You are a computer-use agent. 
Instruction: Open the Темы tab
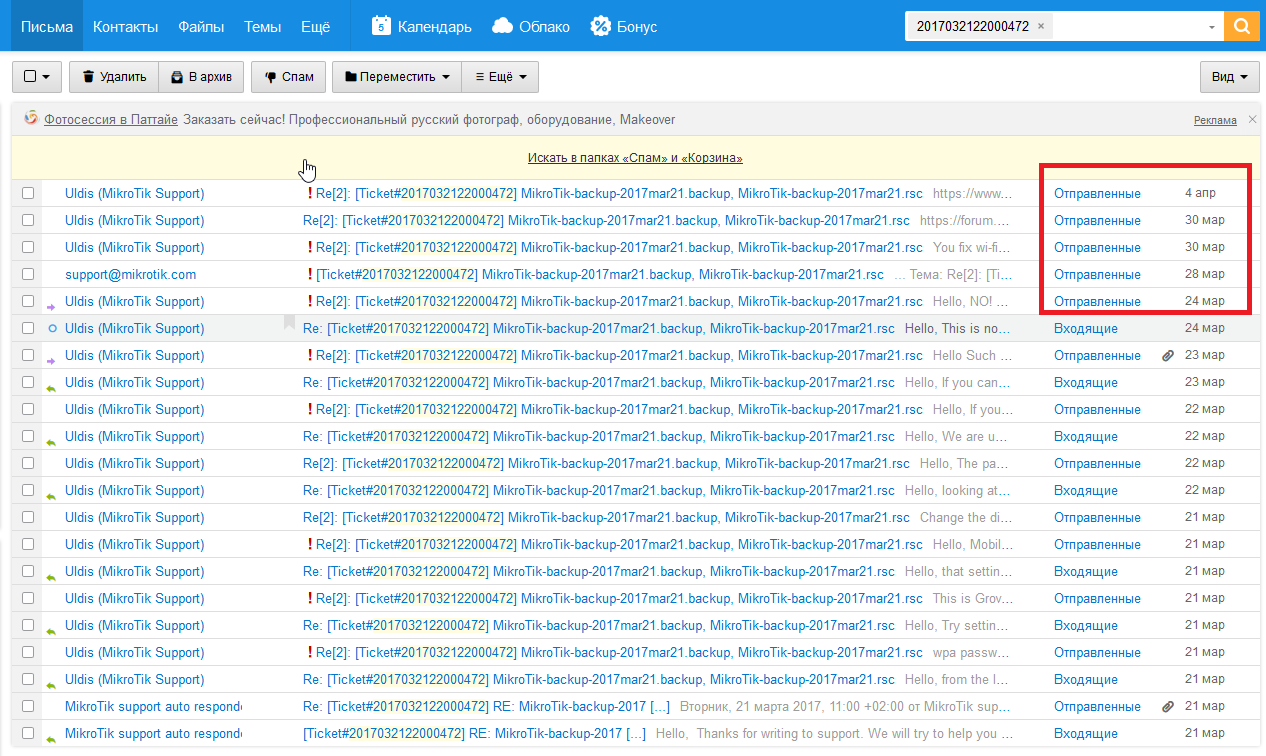pyautogui.click(x=262, y=27)
